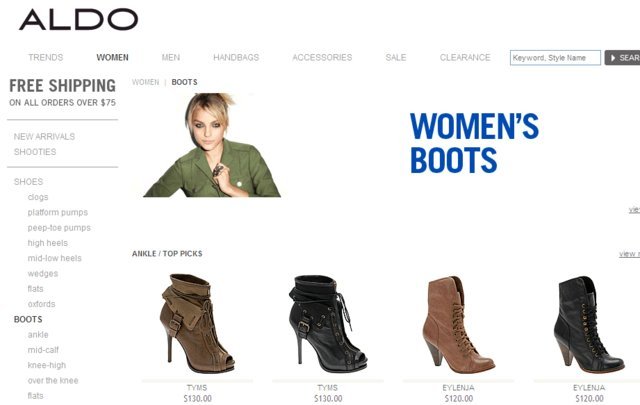Focus the Keyword, Style Name search field
Viewport: 640px width, 405px height.
pos(555,58)
